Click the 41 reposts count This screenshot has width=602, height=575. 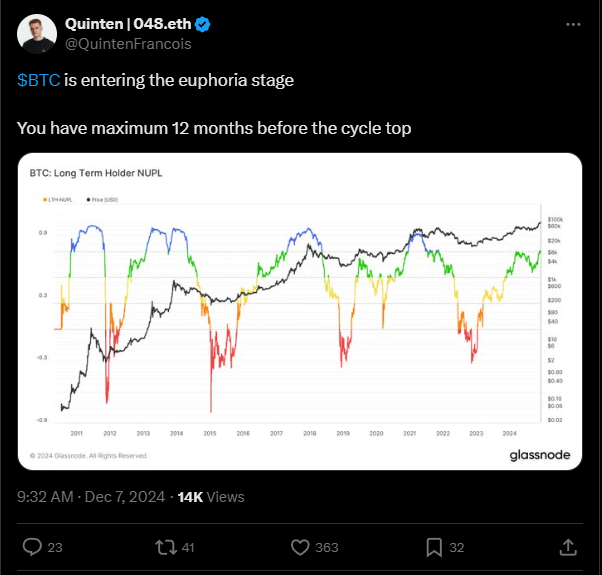tap(188, 547)
